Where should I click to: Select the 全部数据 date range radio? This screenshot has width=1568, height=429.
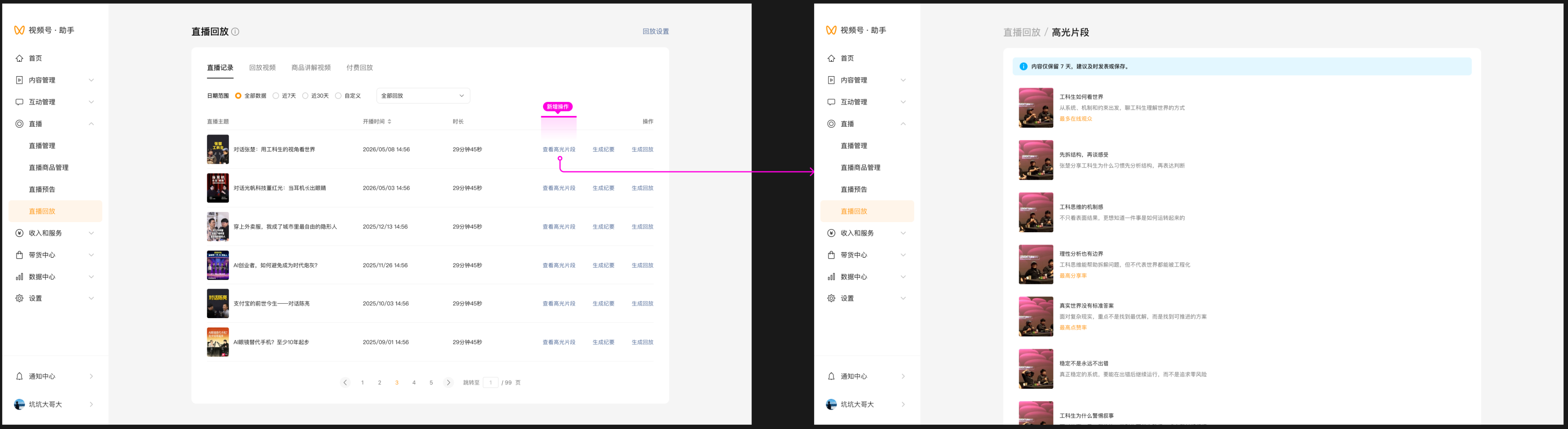[238, 96]
